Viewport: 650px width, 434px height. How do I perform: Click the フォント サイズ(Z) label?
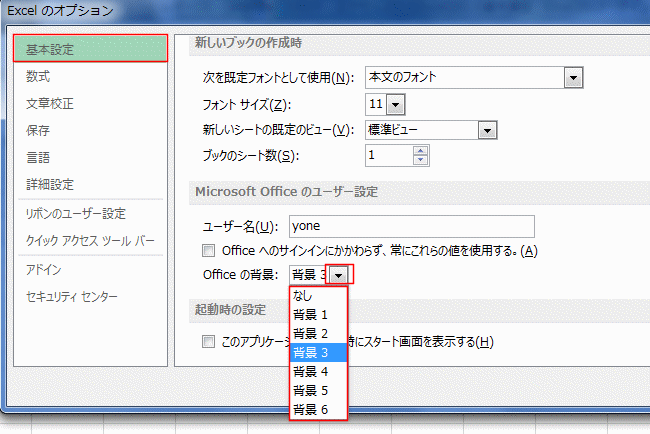(x=247, y=104)
